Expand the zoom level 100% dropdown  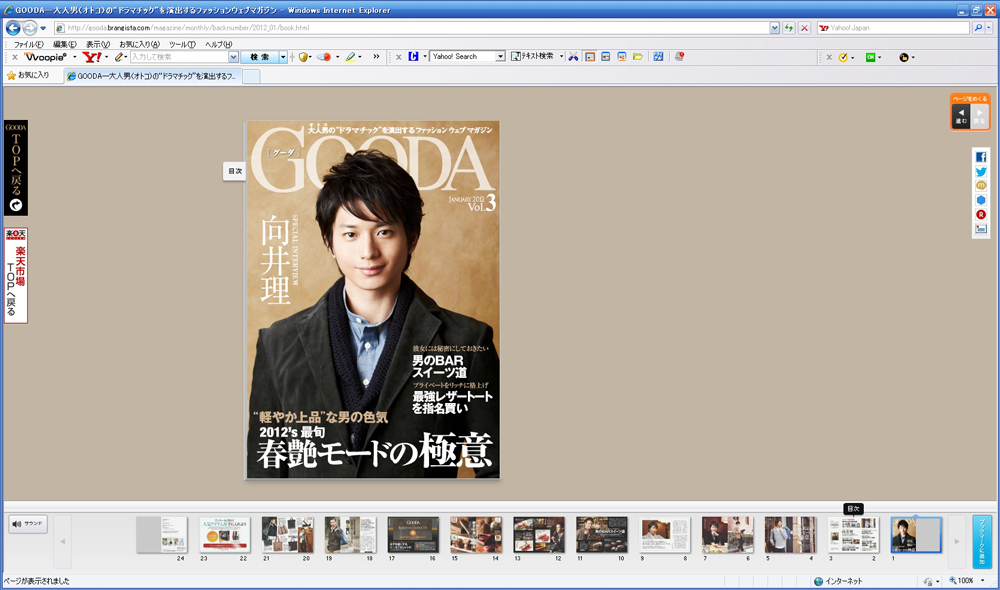(982, 581)
